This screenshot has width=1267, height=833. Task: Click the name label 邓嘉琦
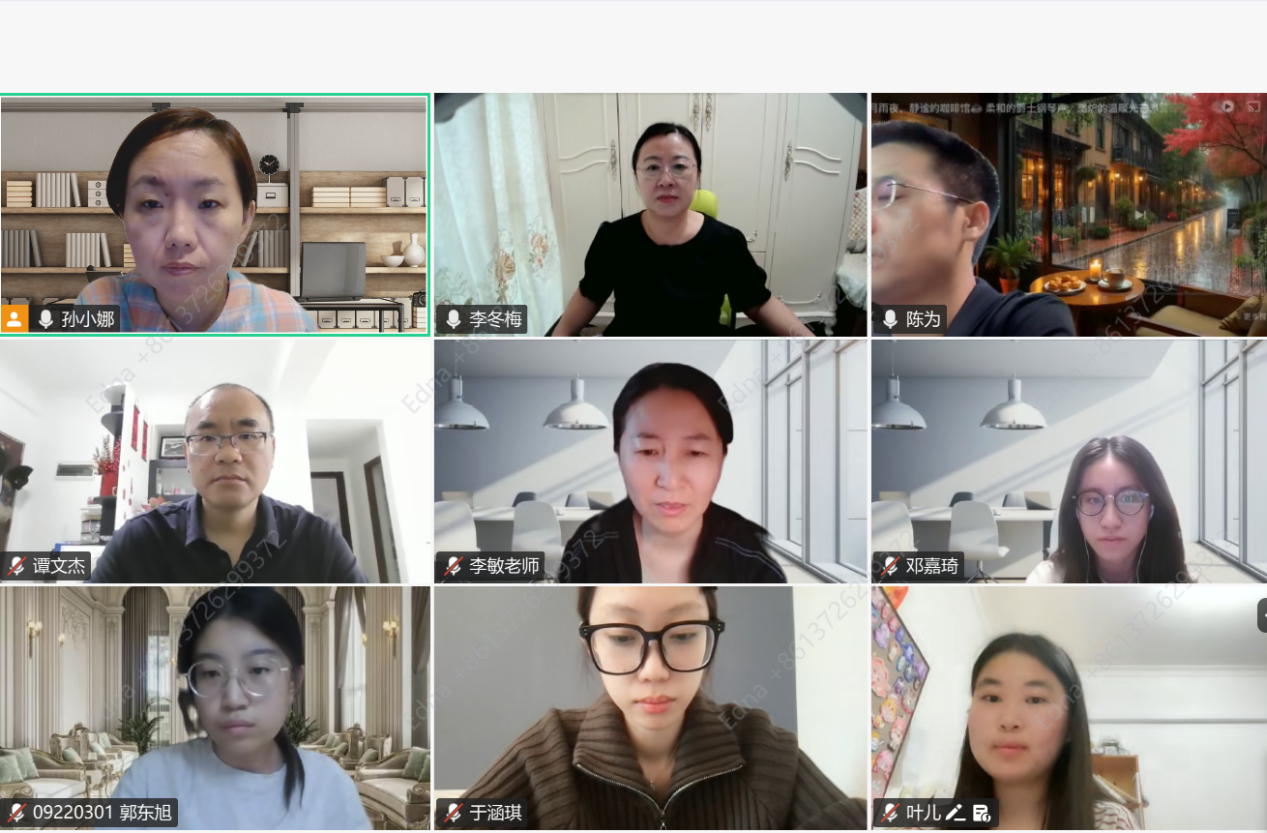[x=932, y=566]
